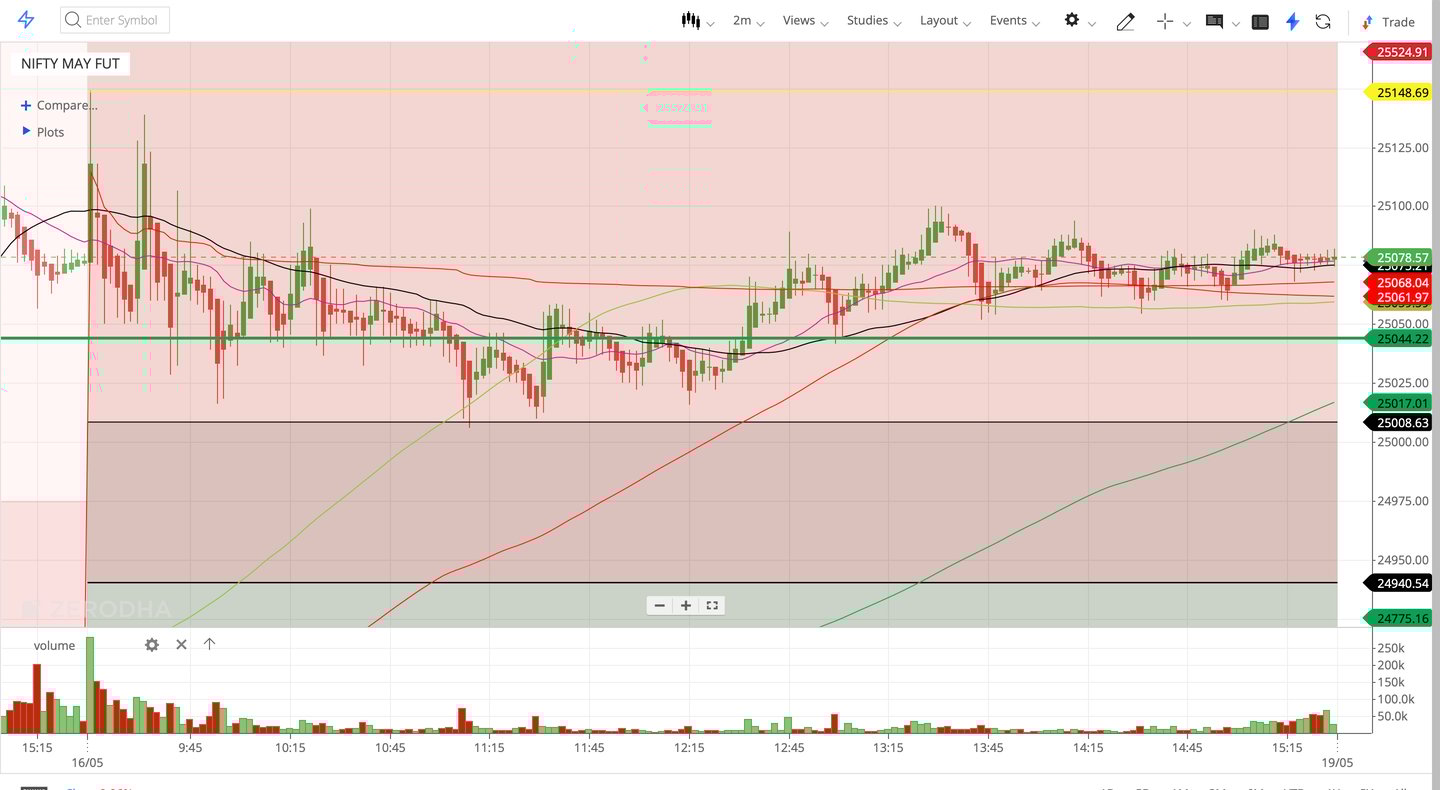This screenshot has height=790, width=1440.
Task: Click the 25524.91 red price tag
Action: pos(1400,52)
